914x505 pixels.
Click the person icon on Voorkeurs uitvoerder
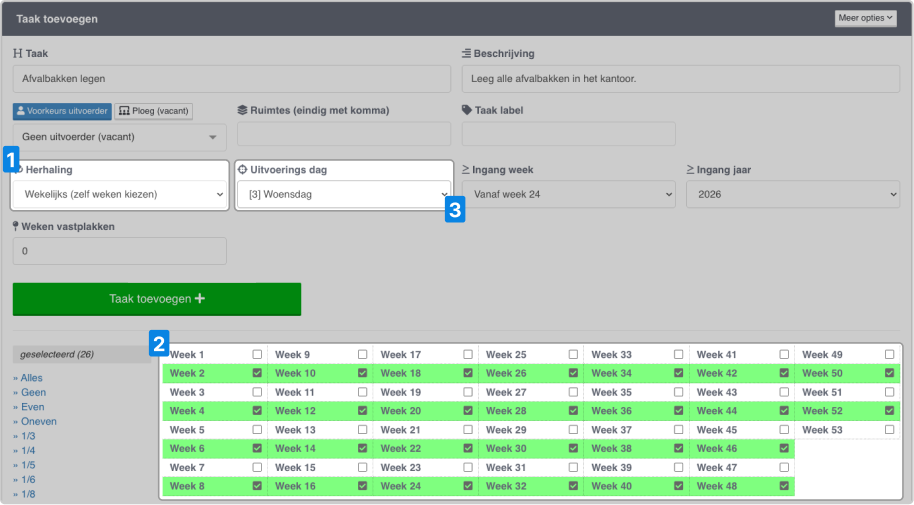pyautogui.click(x=20, y=111)
